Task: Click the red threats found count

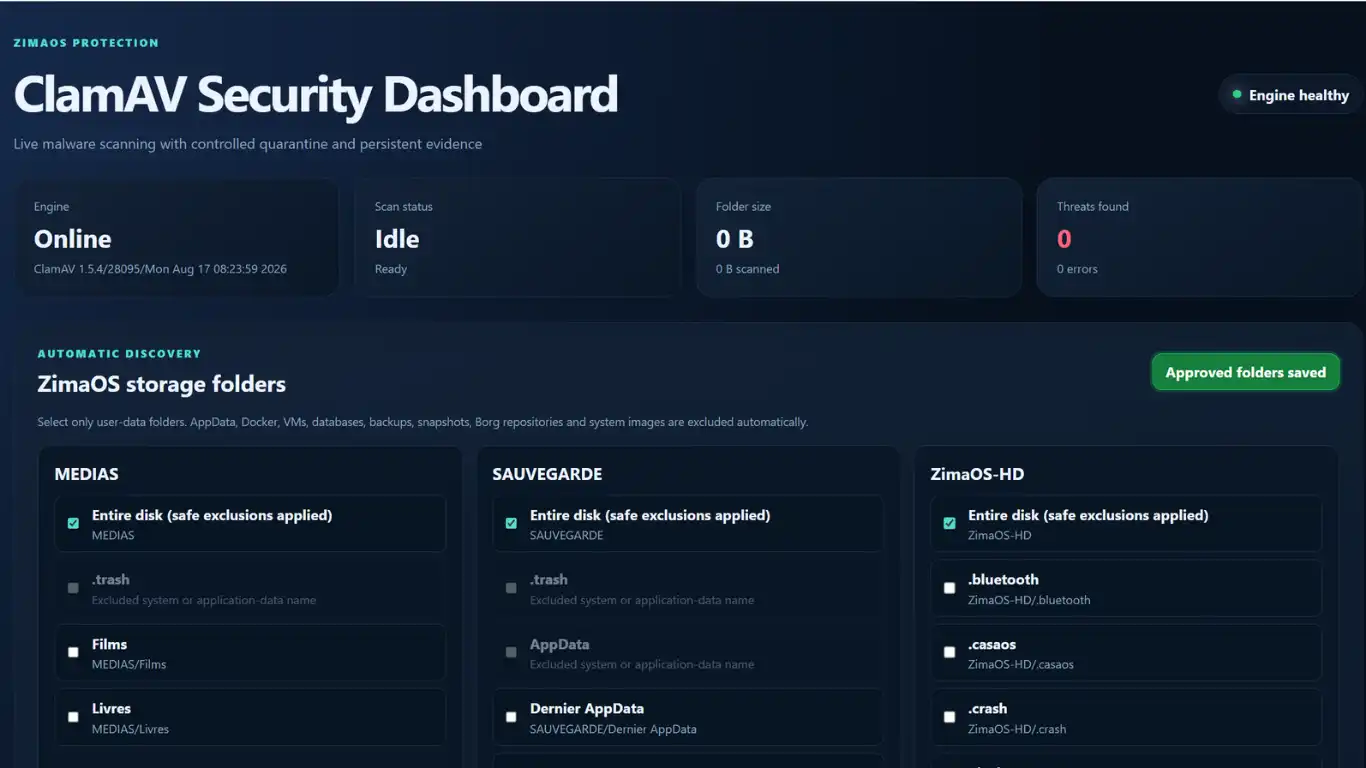Action: coord(1064,239)
